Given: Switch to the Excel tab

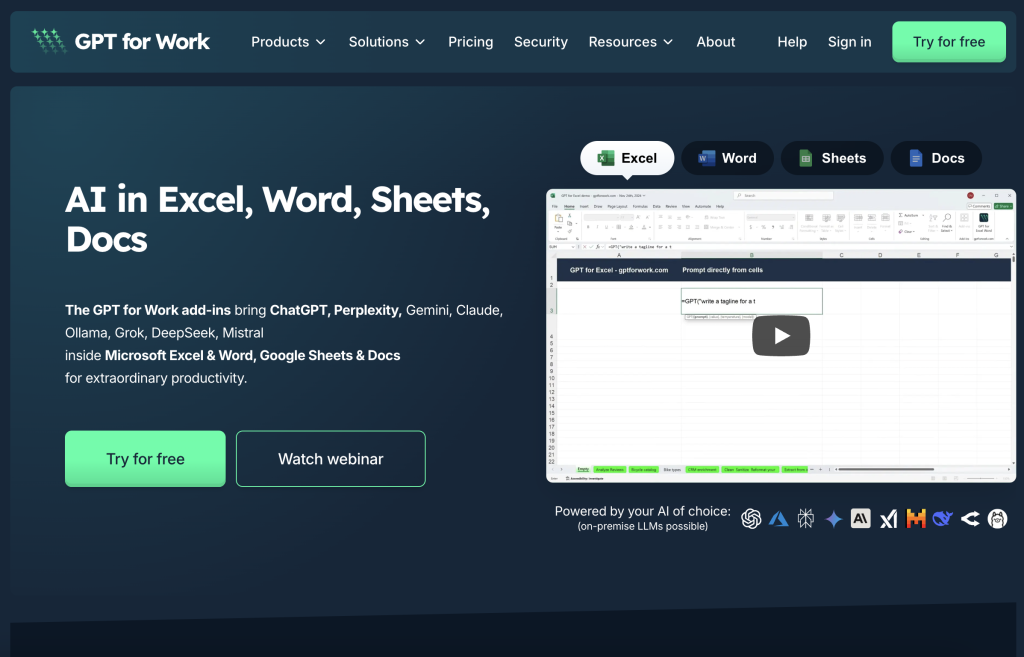Looking at the screenshot, I should 627,158.
